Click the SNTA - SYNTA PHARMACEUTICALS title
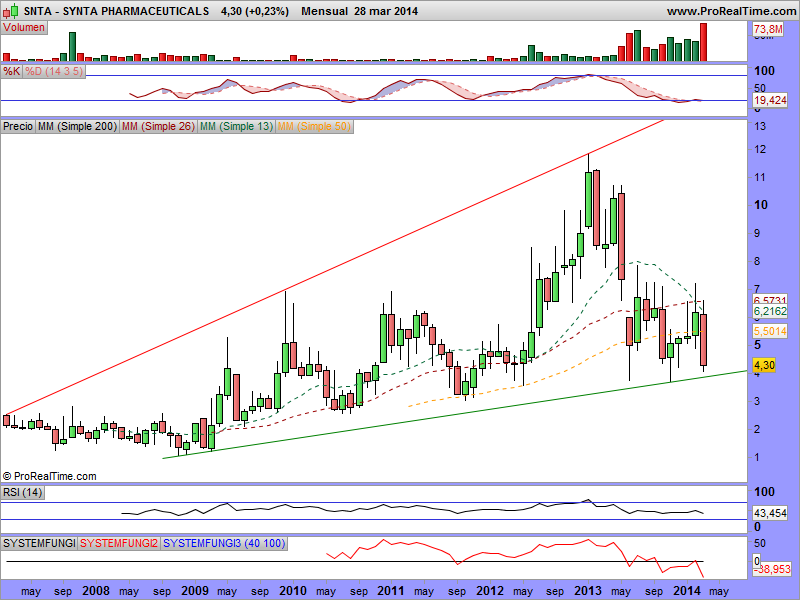800x600 pixels. pyautogui.click(x=116, y=11)
